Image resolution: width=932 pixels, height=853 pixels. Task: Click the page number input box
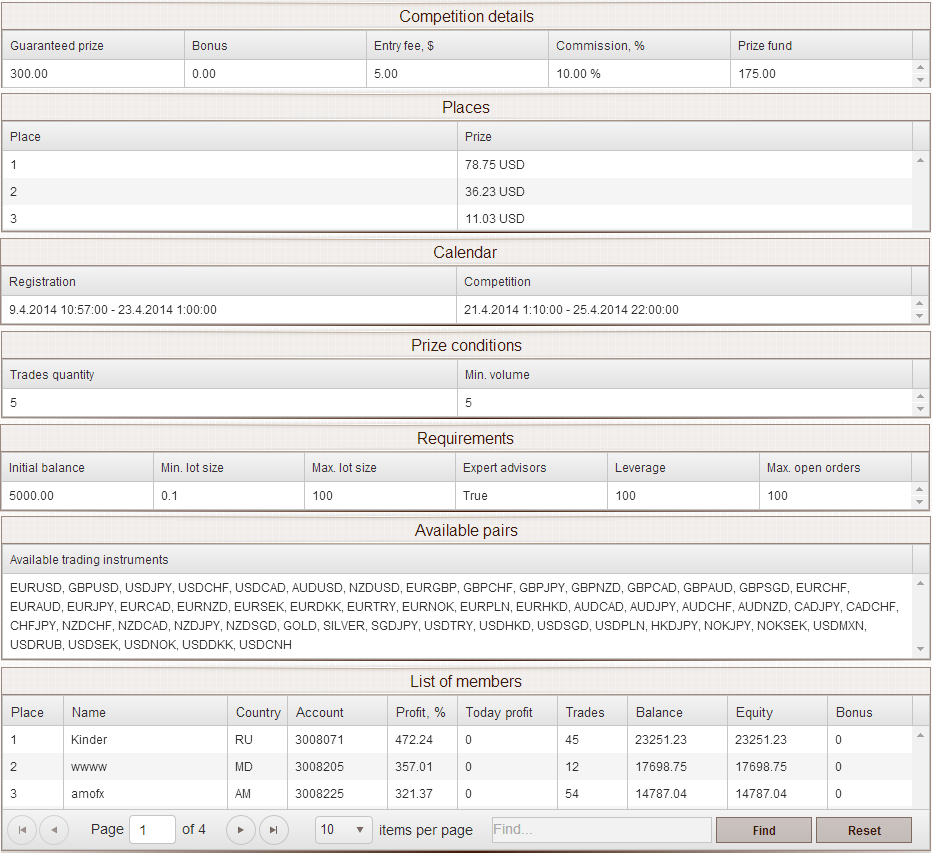(x=152, y=830)
